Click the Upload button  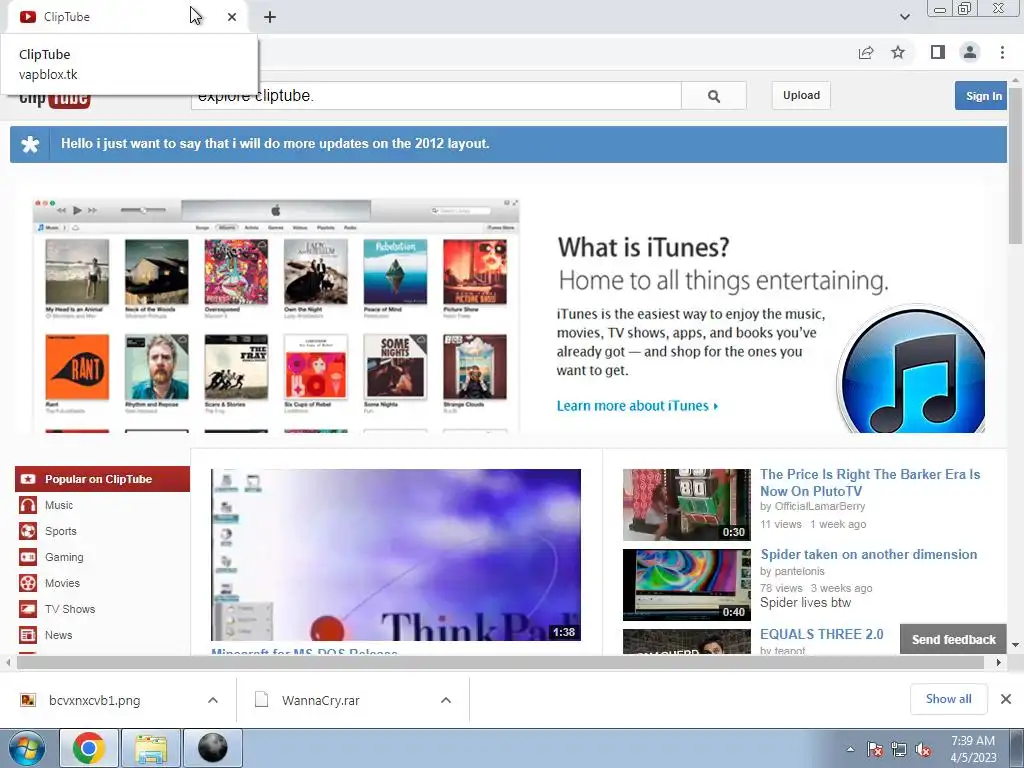pos(801,95)
